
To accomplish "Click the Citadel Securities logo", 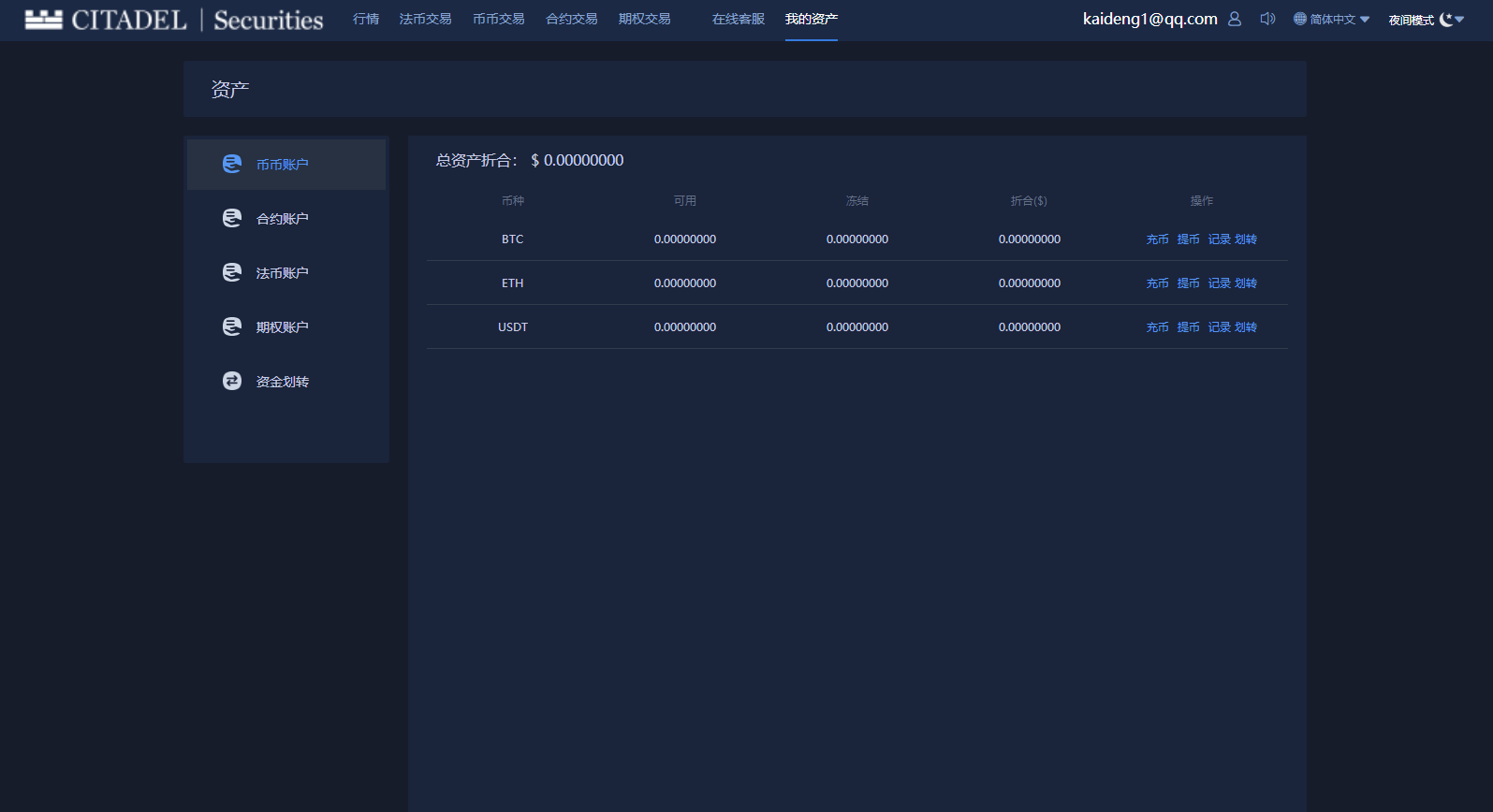I will coord(174,20).
